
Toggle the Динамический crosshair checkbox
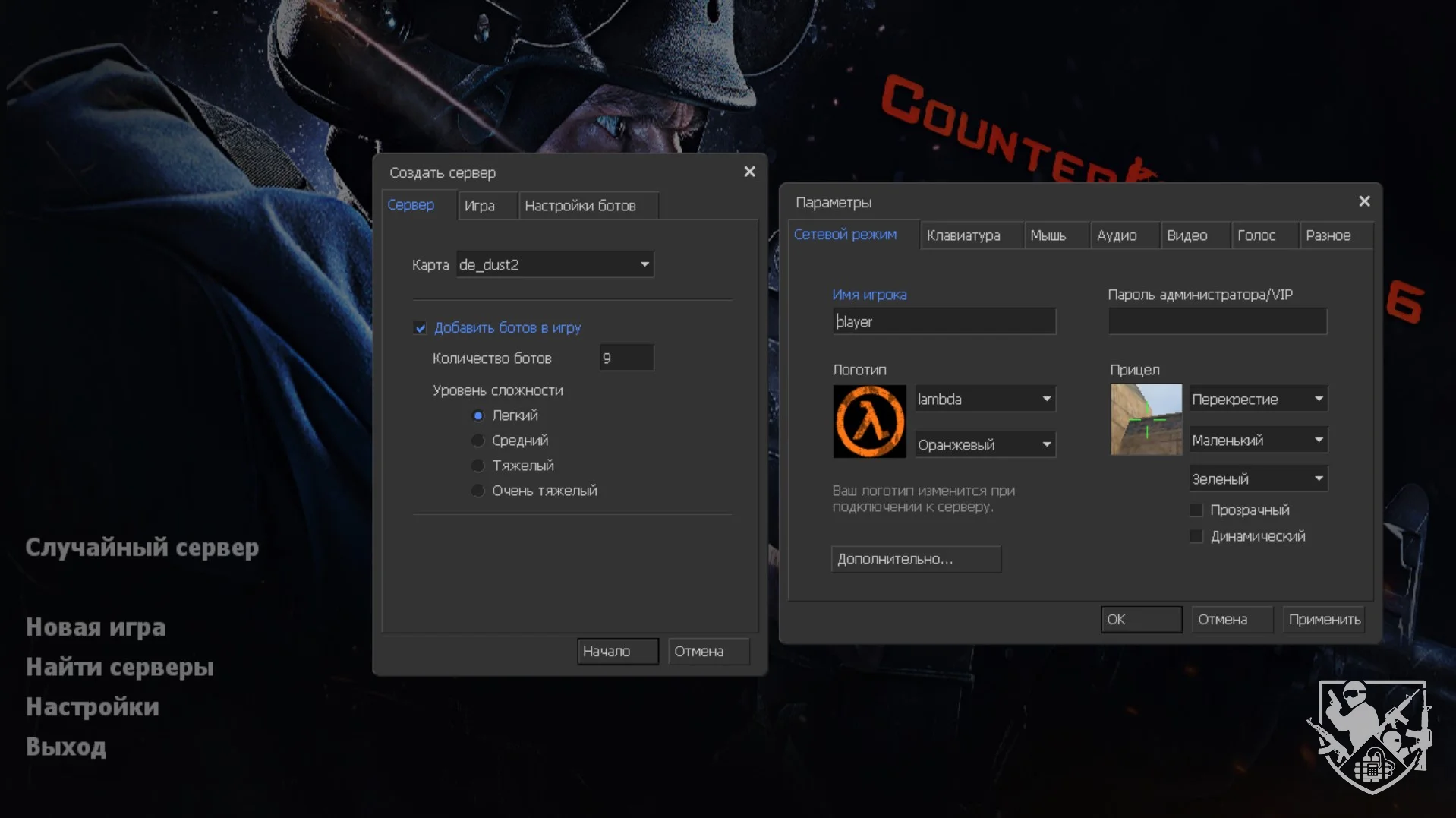(x=1196, y=536)
